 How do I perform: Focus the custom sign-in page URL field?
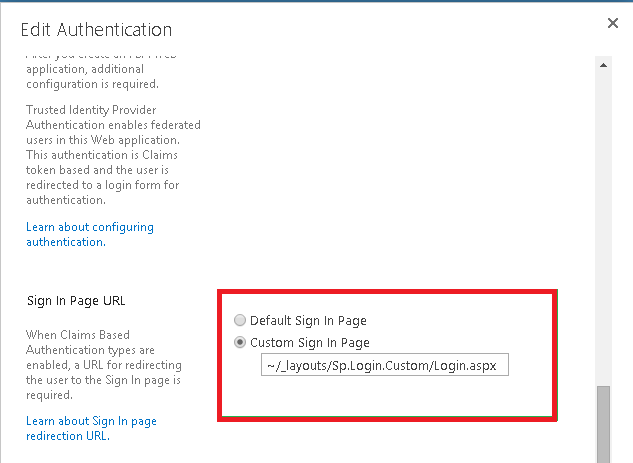pos(385,365)
